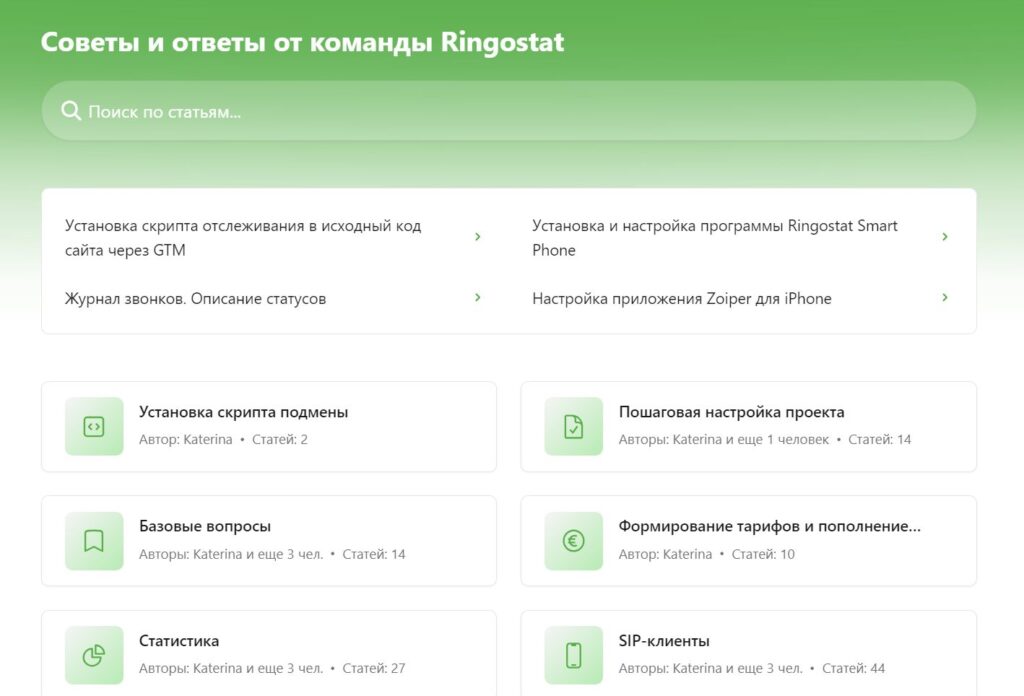Open article Настройка приложения Zoiper для iPhone

pos(682,298)
